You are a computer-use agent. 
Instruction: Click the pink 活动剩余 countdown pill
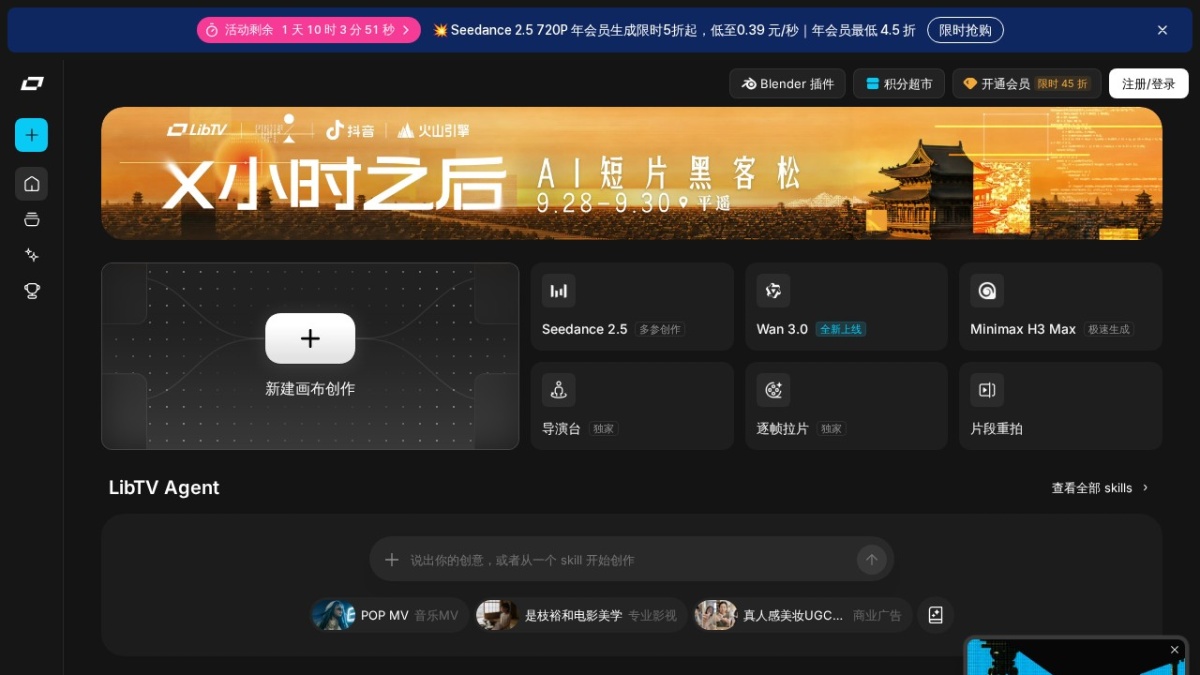[x=308, y=30]
